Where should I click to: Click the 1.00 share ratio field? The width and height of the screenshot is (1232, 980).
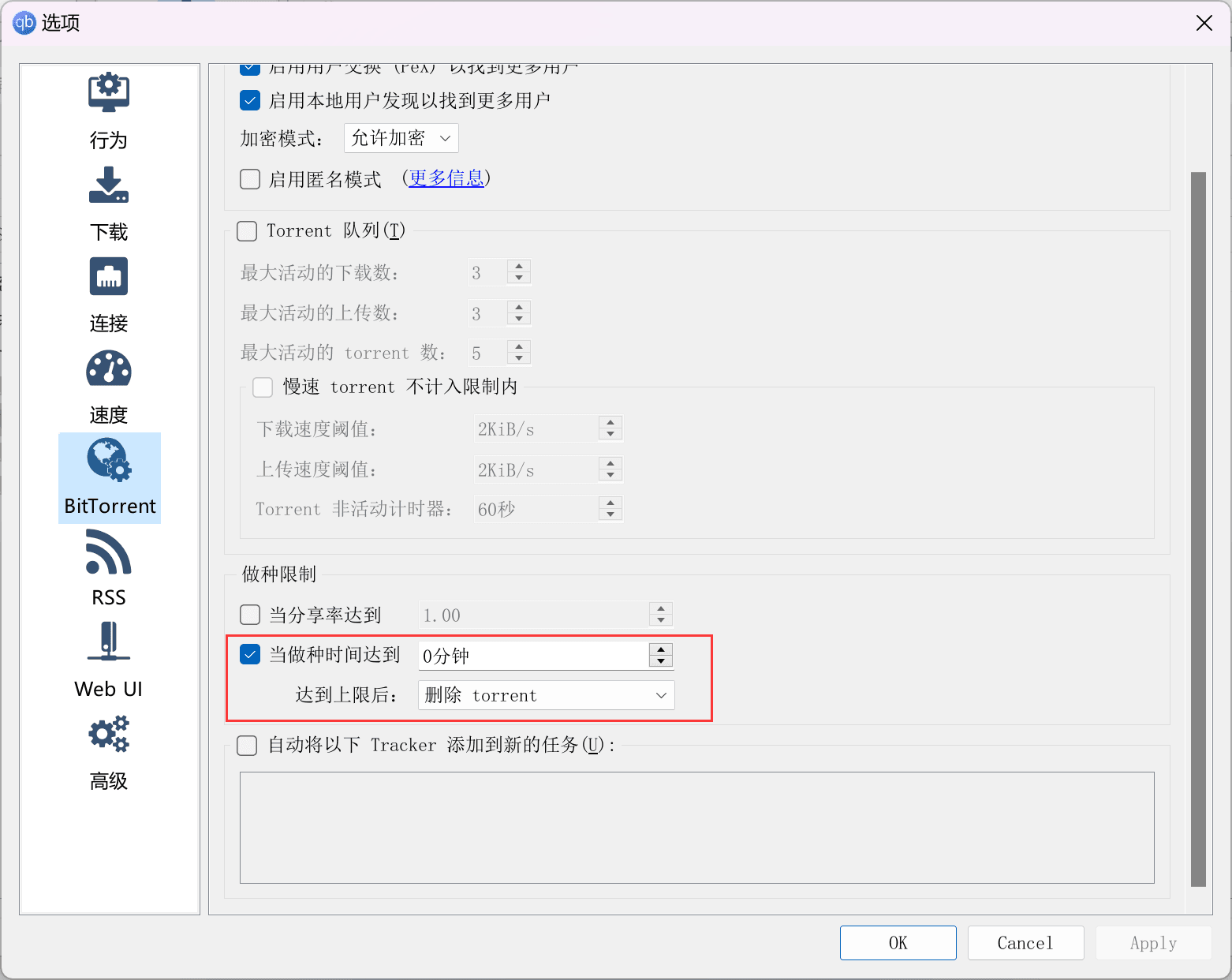pyautogui.click(x=534, y=615)
